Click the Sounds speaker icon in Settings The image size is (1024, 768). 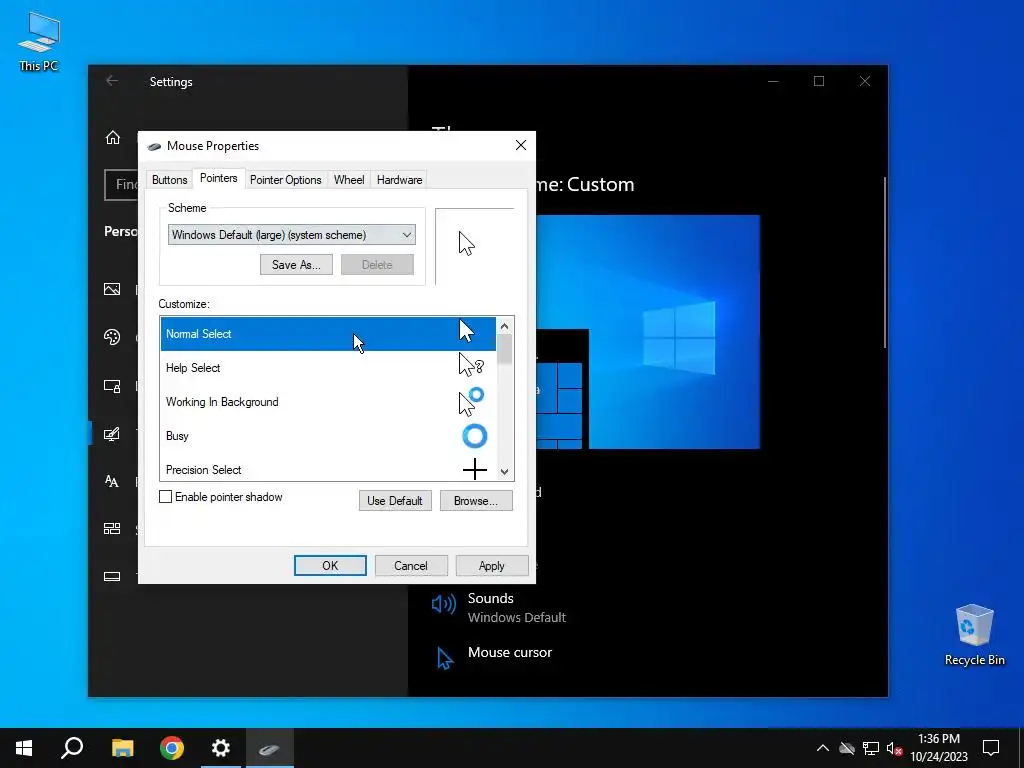(444, 604)
